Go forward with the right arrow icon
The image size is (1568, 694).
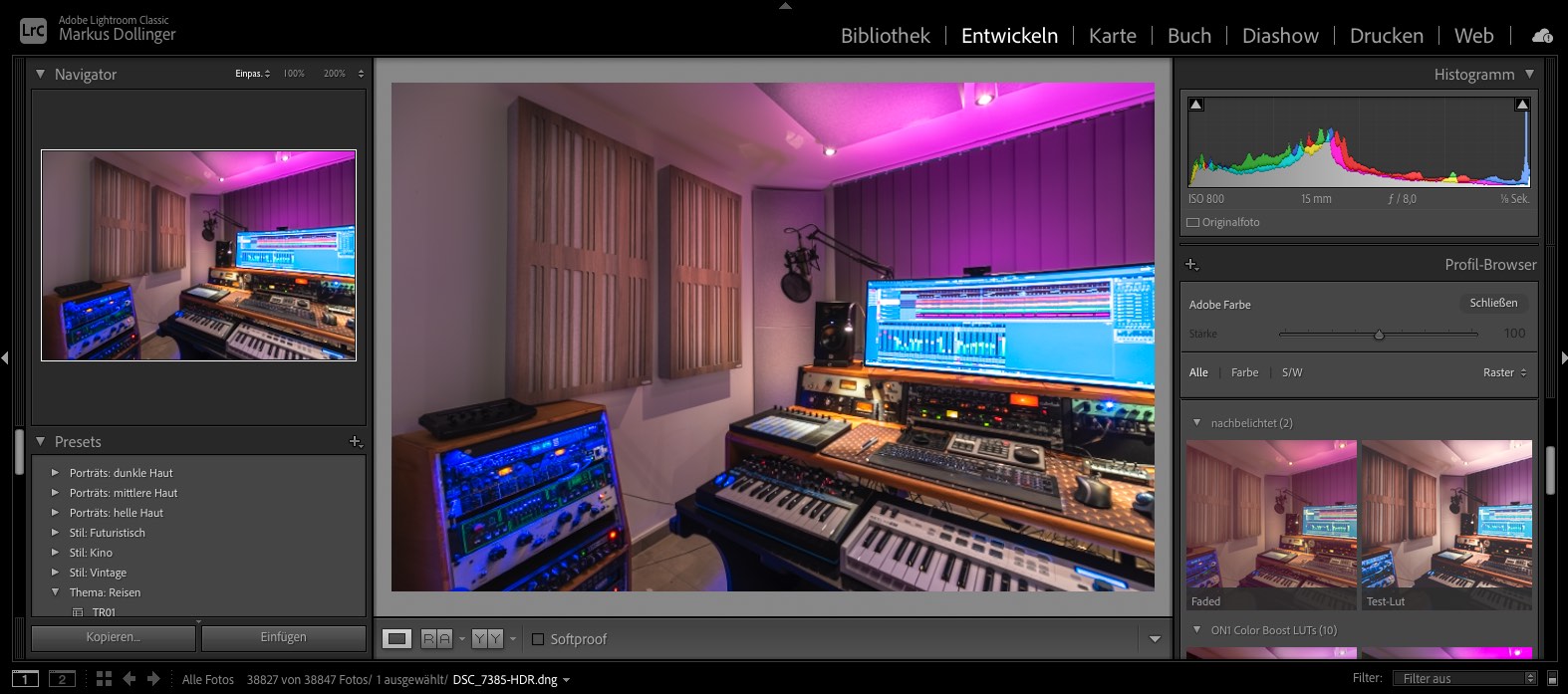[x=153, y=679]
